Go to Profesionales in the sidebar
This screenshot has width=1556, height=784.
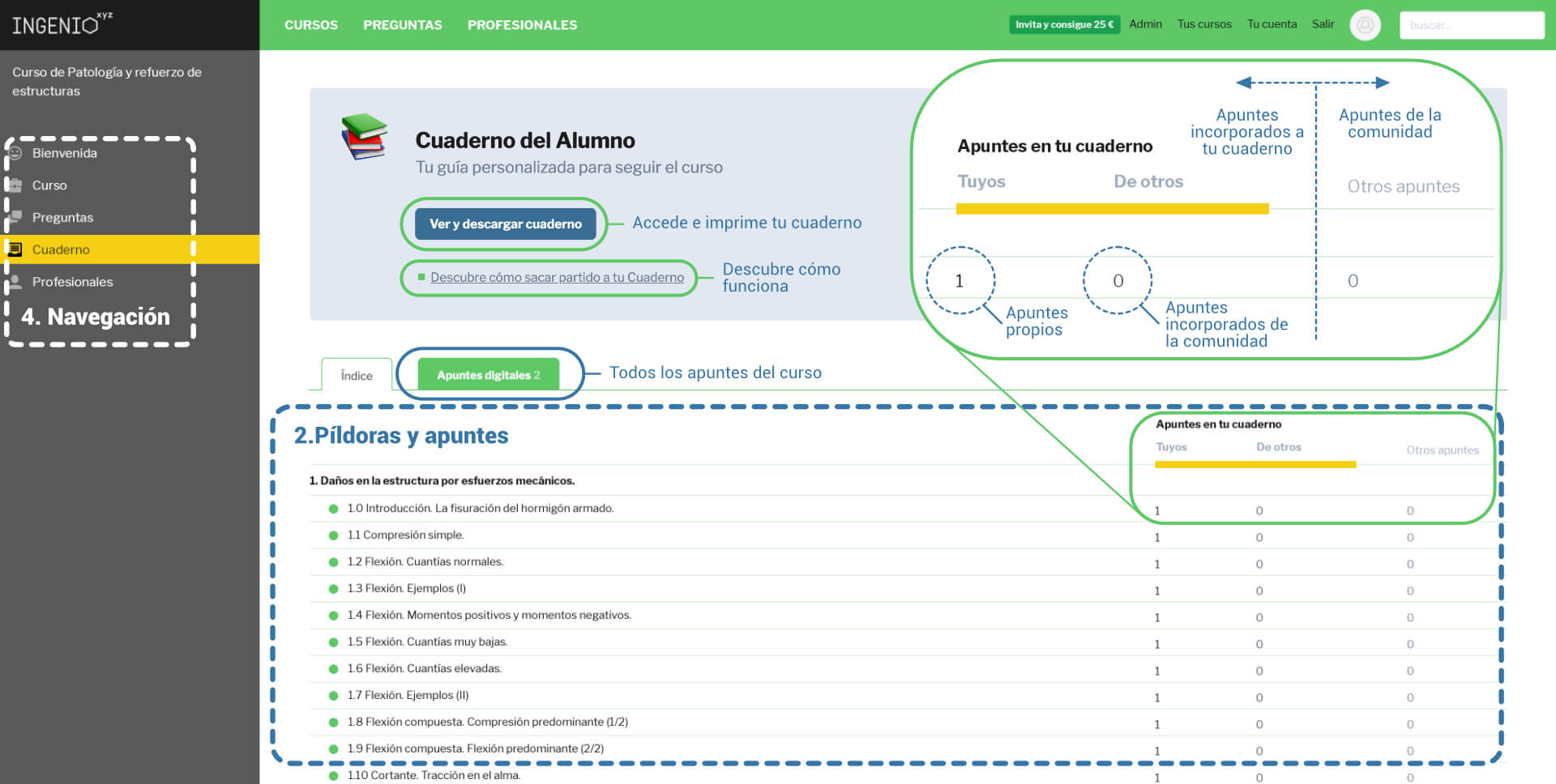tap(73, 282)
